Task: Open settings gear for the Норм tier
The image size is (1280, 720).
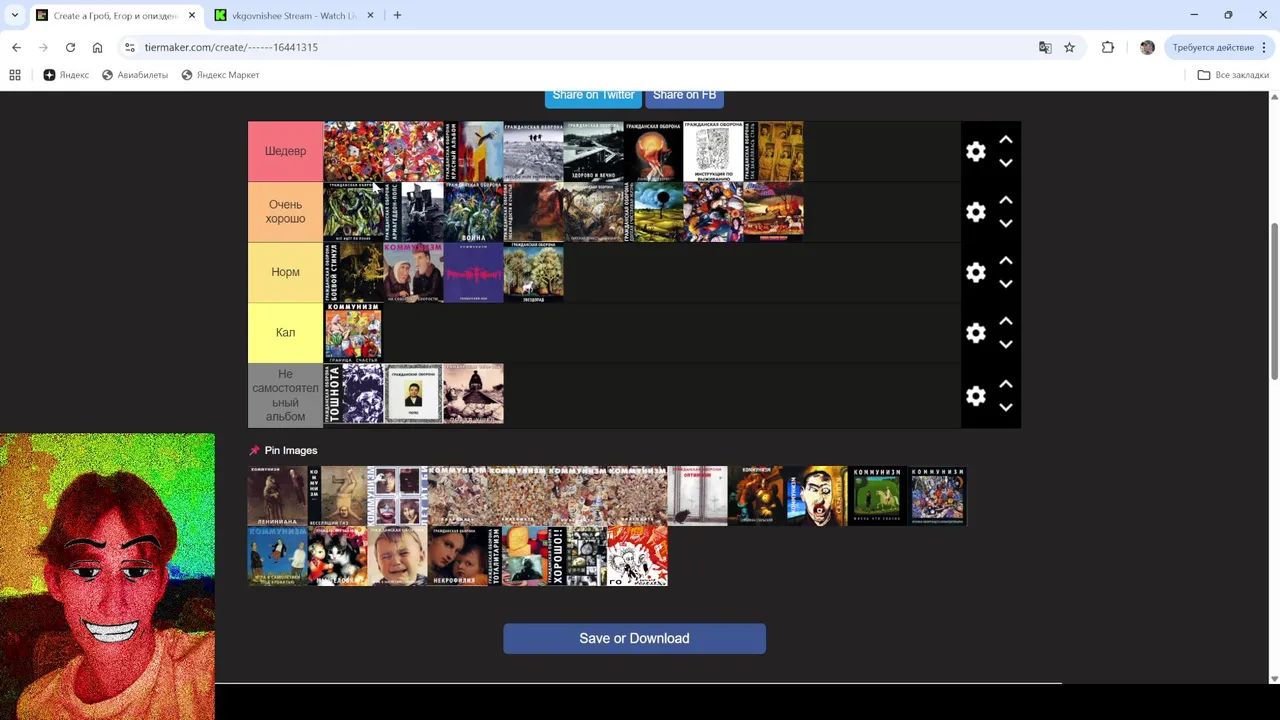Action: [976, 272]
